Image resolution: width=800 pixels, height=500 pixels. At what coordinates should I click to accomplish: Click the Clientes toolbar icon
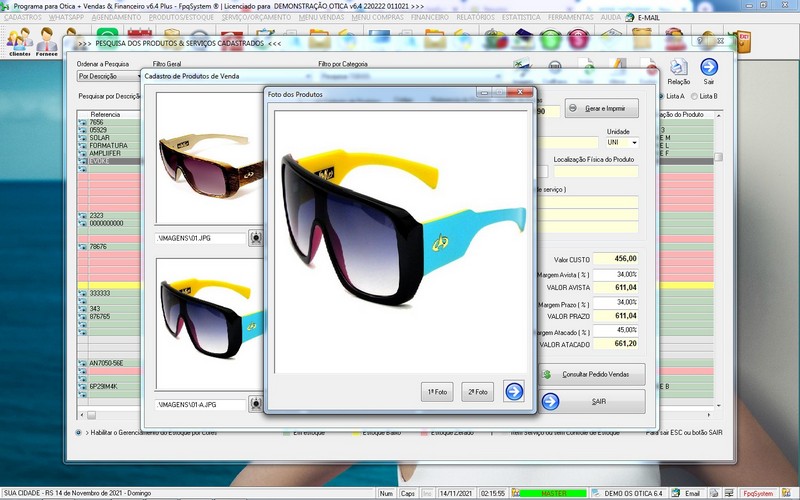[19, 43]
